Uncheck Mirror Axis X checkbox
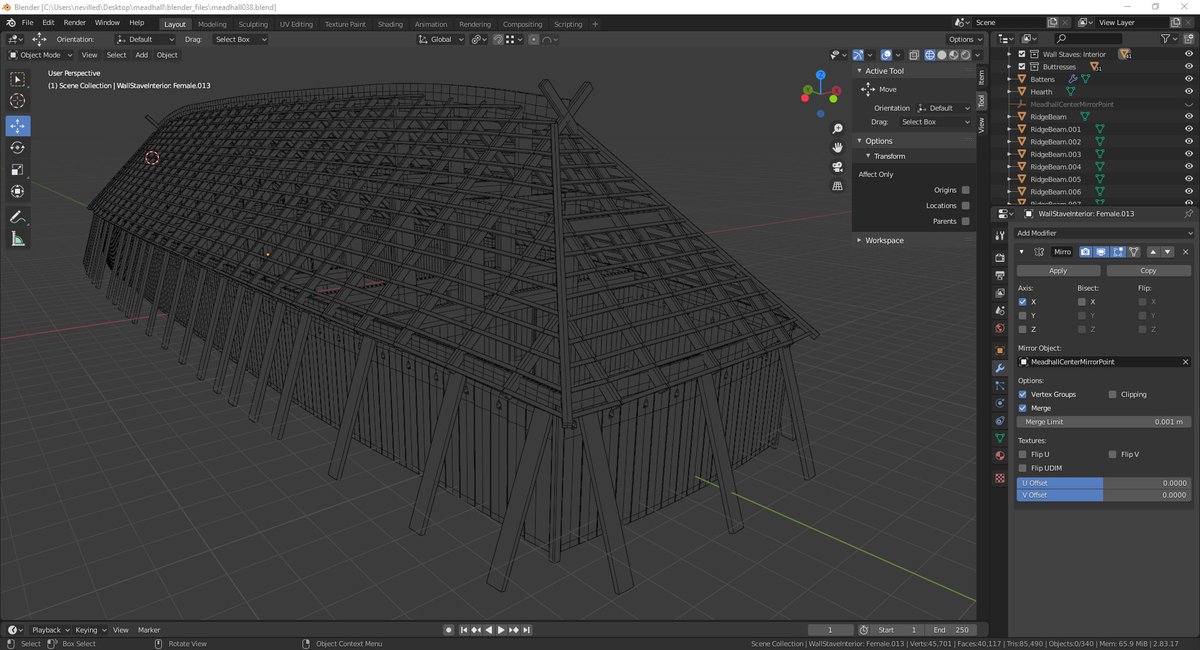The height and width of the screenshot is (650, 1200). pos(1022,301)
